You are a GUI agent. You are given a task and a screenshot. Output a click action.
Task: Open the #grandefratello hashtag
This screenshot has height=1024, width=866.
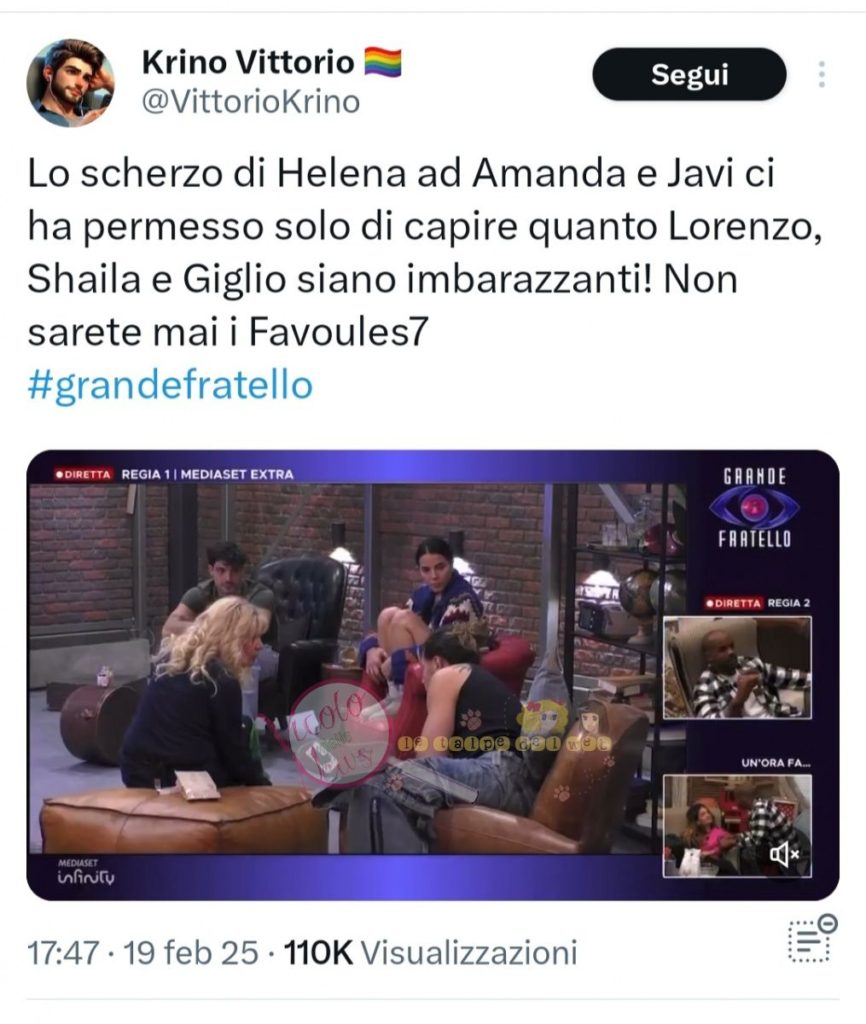[170, 385]
